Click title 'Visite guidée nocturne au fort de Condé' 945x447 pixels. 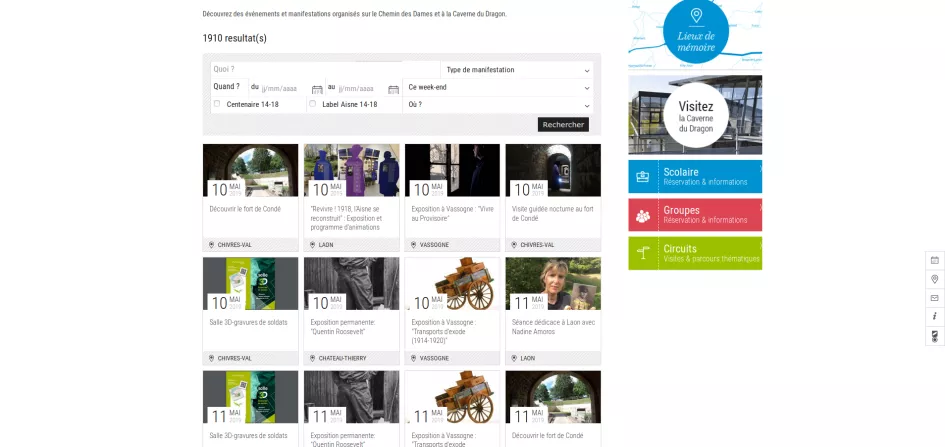(x=553, y=214)
